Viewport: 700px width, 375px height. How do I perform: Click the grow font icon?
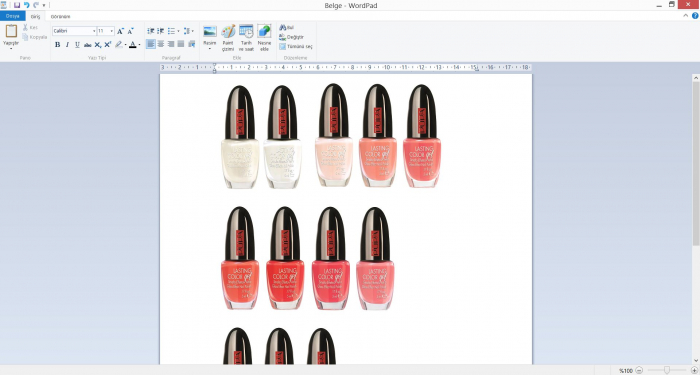[120, 31]
